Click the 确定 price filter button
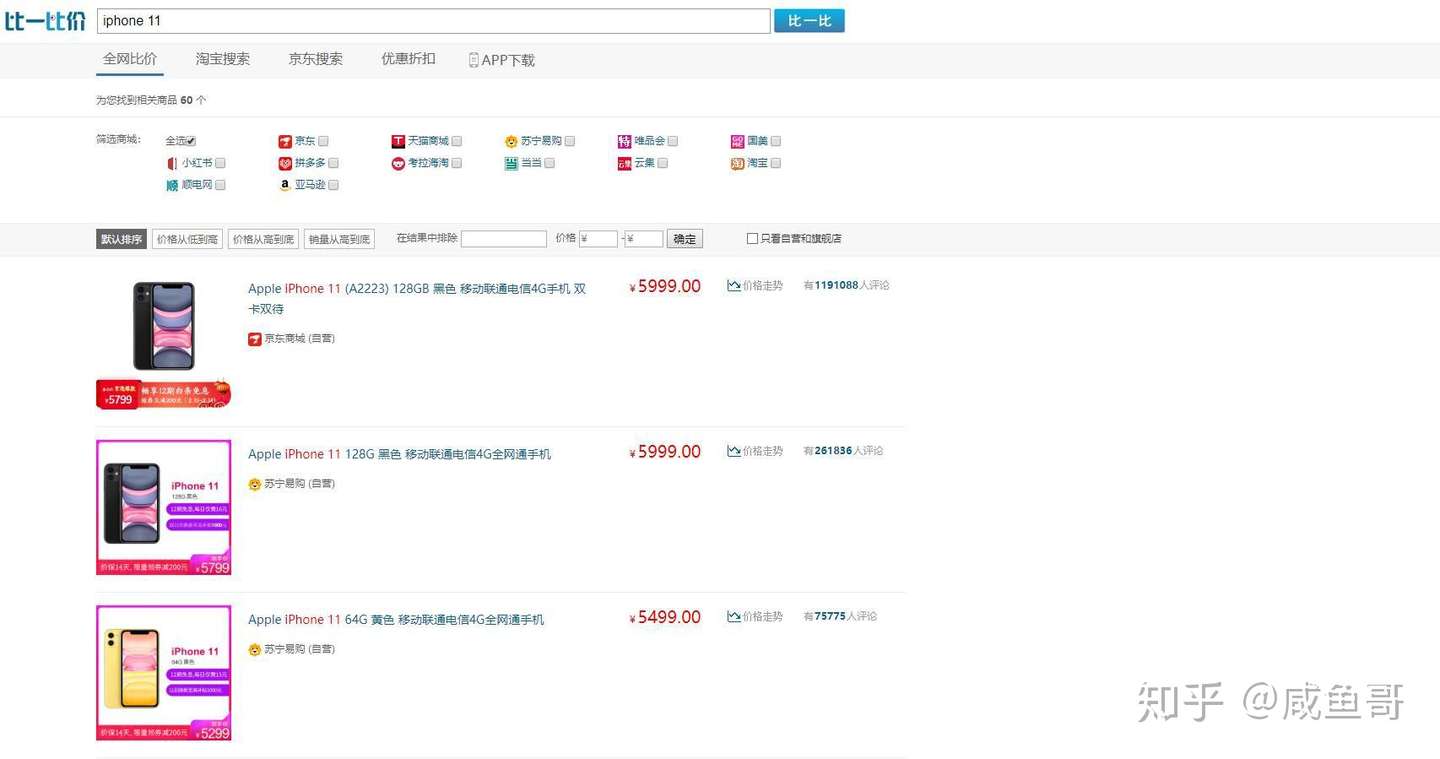 pyautogui.click(x=685, y=239)
